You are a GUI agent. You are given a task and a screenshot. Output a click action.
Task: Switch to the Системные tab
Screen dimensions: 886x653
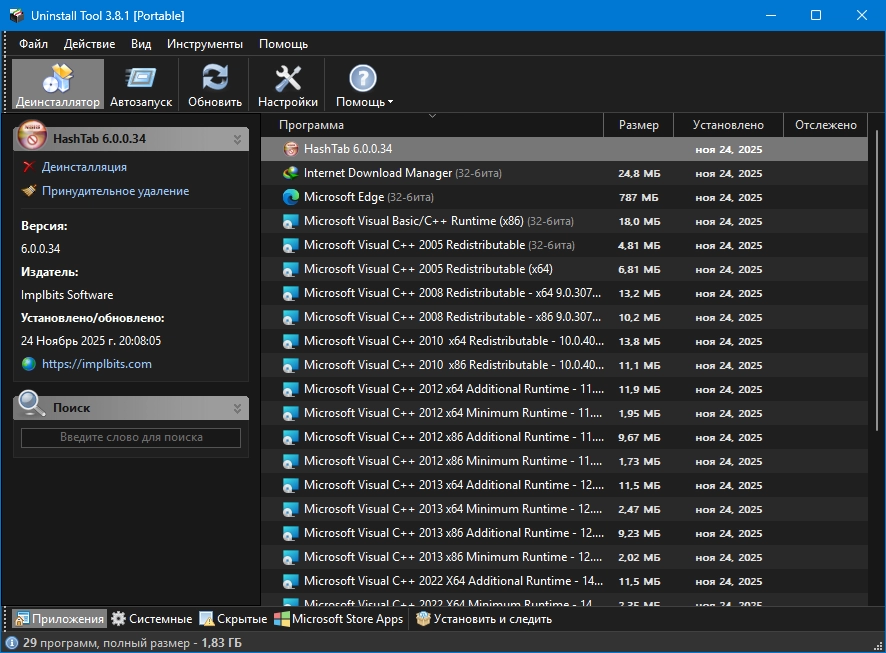click(151, 619)
